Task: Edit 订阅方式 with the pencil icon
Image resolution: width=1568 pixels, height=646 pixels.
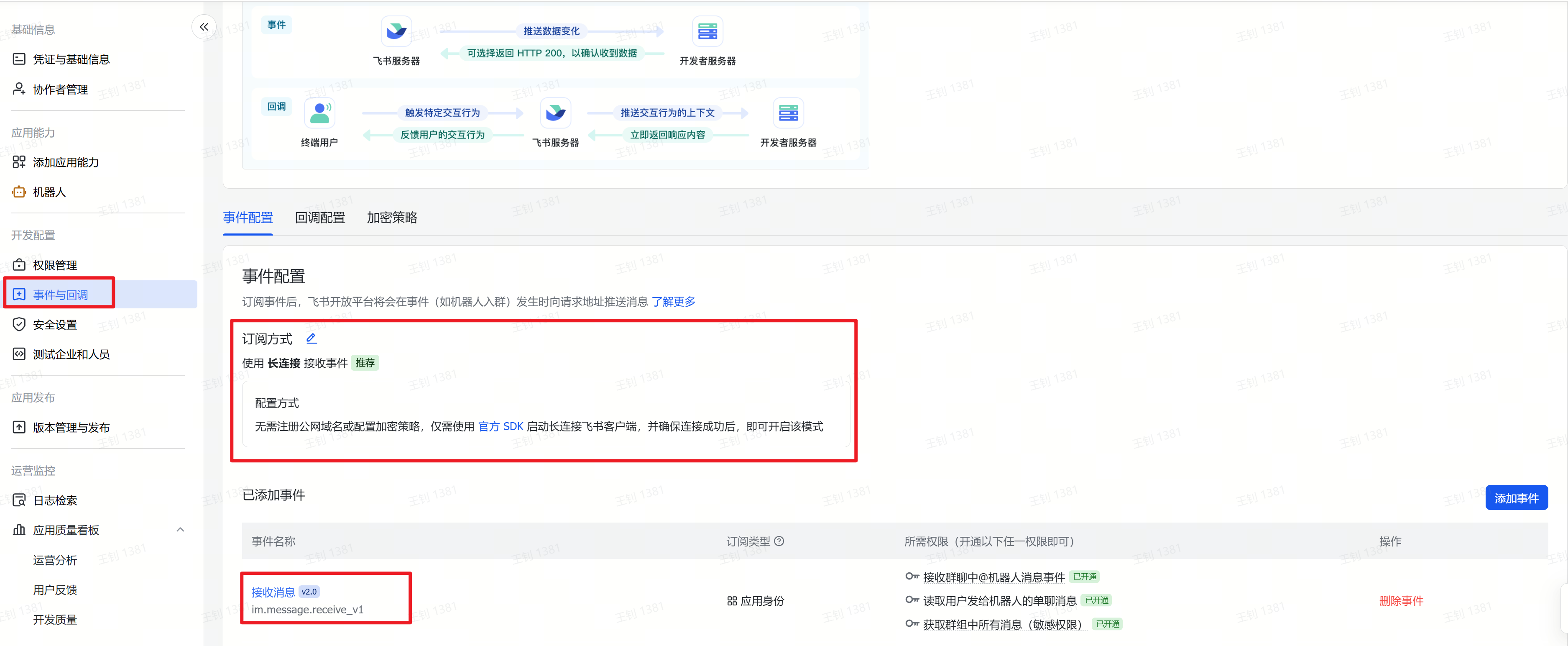Action: 311,338
